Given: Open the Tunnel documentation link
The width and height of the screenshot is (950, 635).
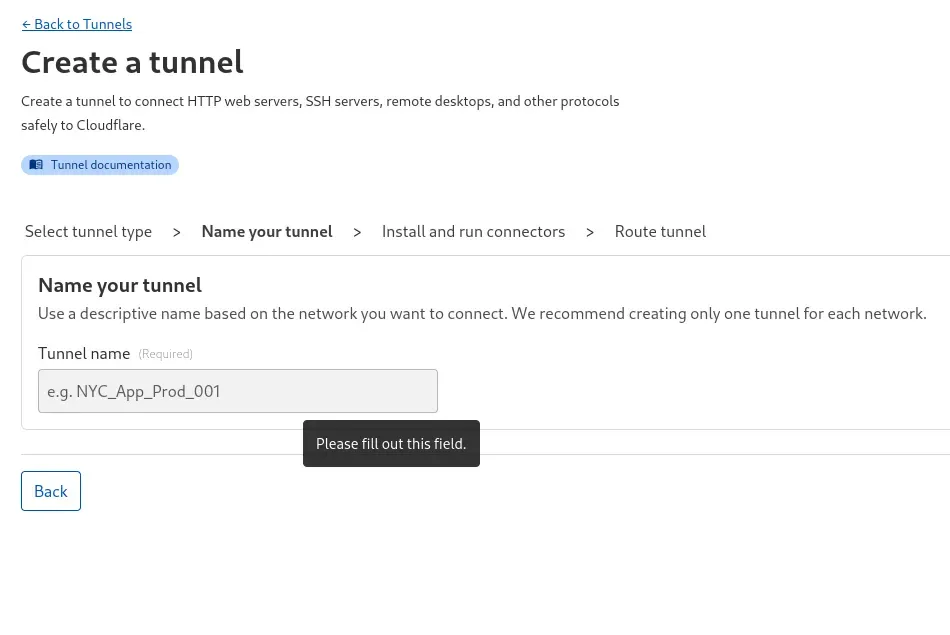Looking at the screenshot, I should click(100, 165).
